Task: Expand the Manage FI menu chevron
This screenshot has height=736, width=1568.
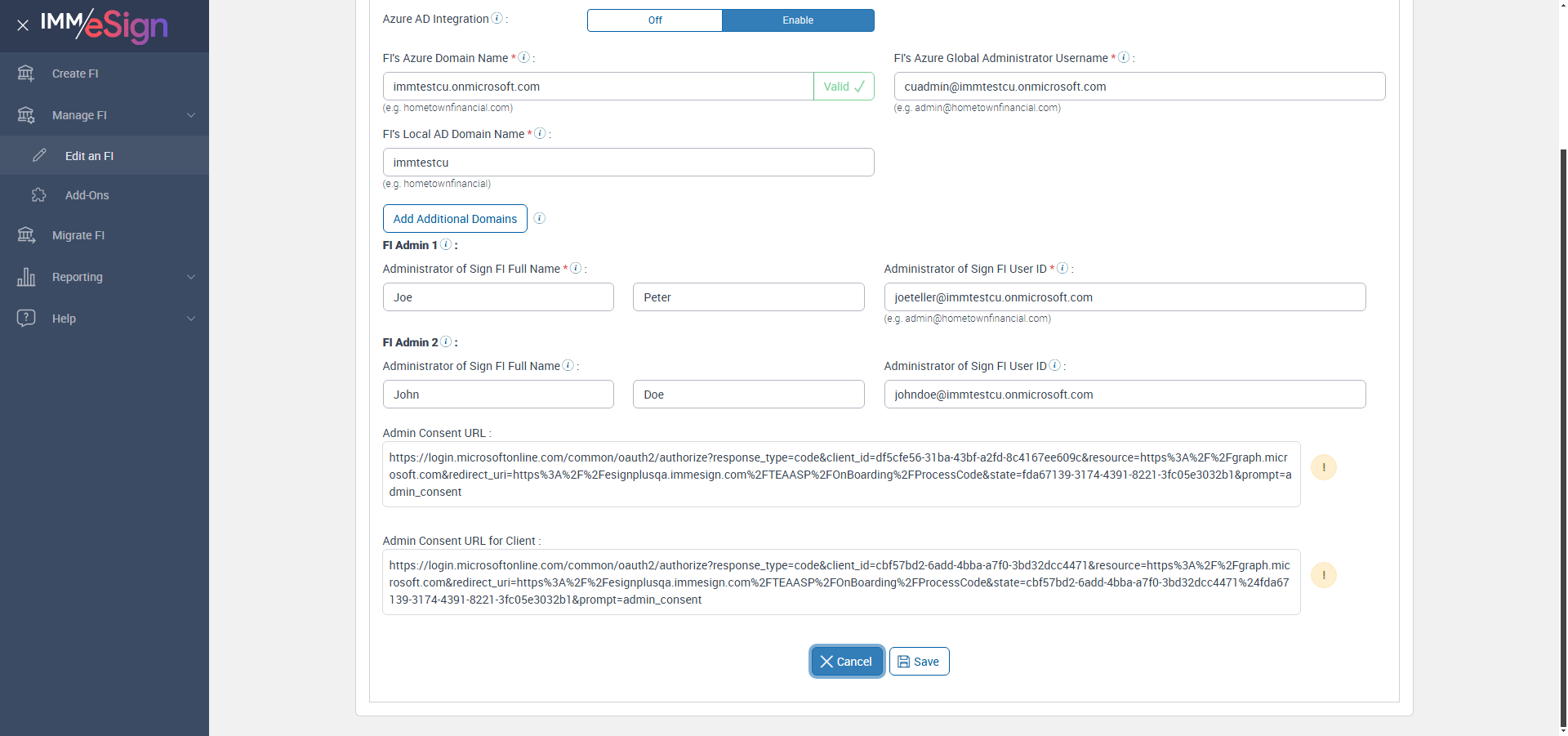Action: pos(191,115)
